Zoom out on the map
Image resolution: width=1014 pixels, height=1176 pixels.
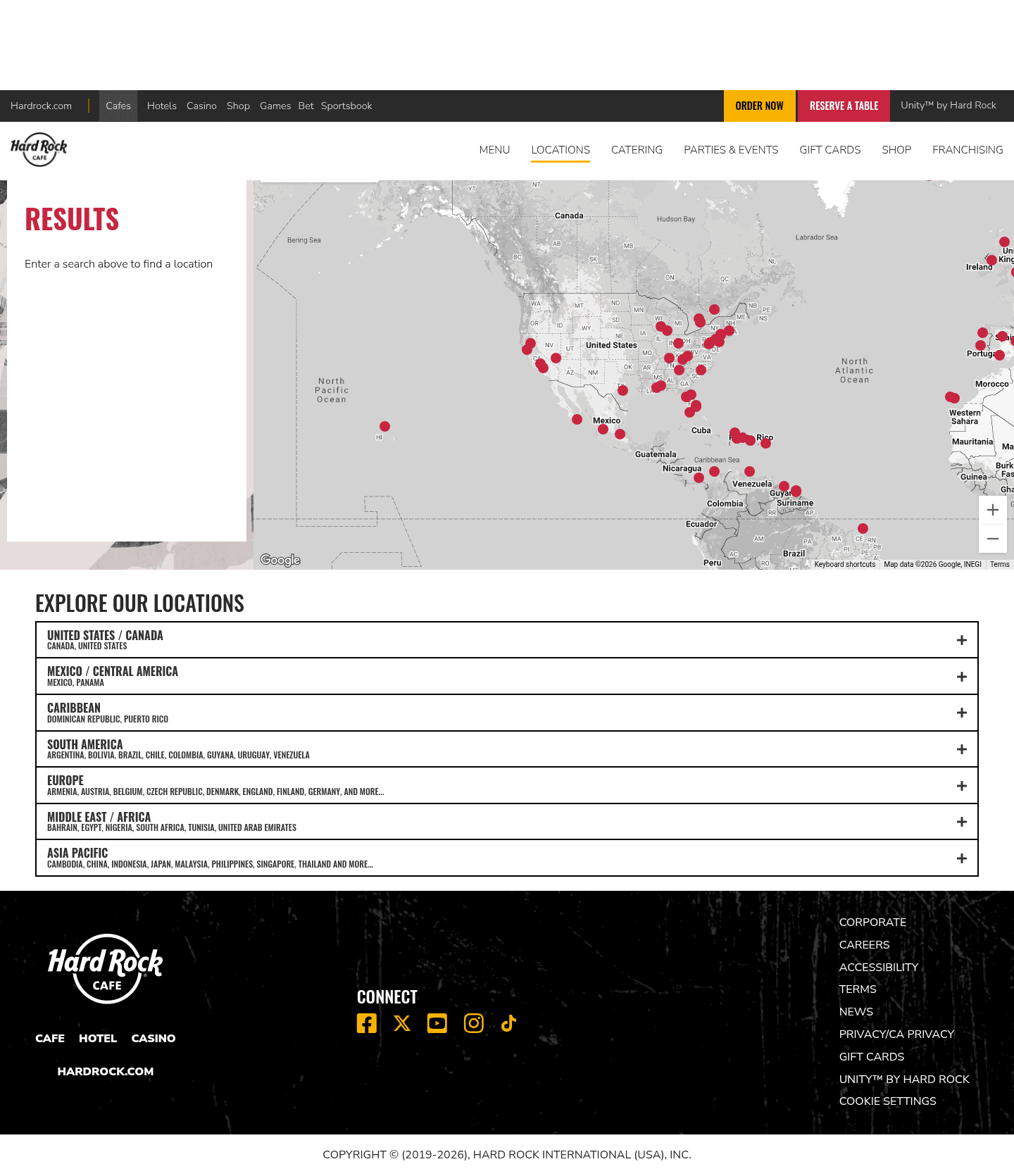(x=993, y=539)
